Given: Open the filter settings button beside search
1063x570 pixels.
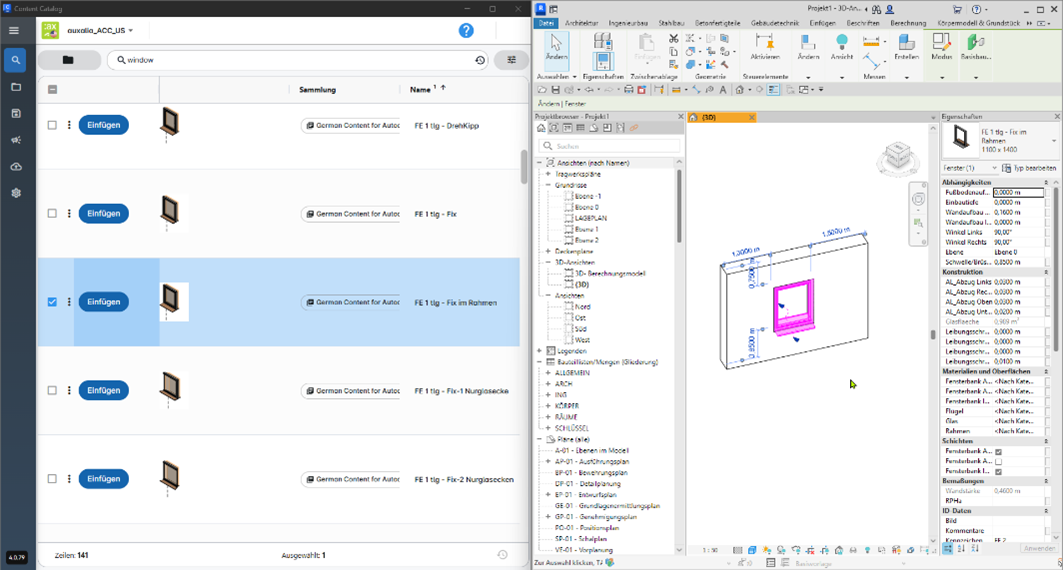Looking at the screenshot, I should pyautogui.click(x=512, y=60).
